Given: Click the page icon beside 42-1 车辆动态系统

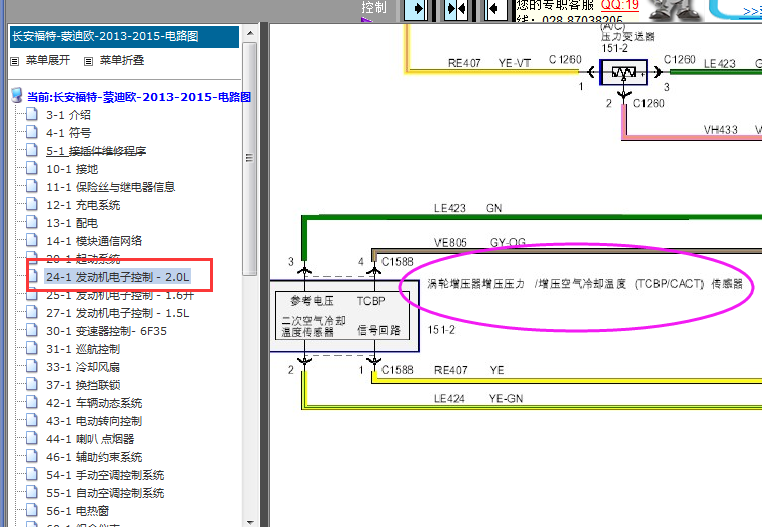Looking at the screenshot, I should click(x=32, y=402).
